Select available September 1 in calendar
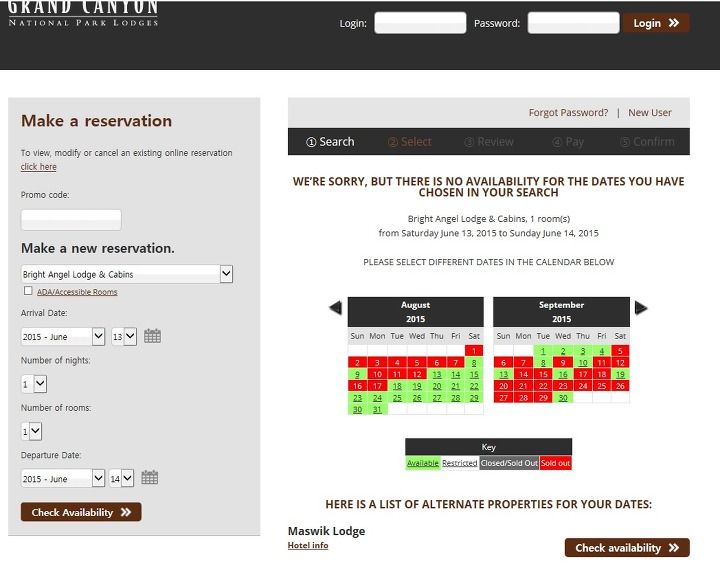Viewport: 720px width, 575px height. (543, 351)
